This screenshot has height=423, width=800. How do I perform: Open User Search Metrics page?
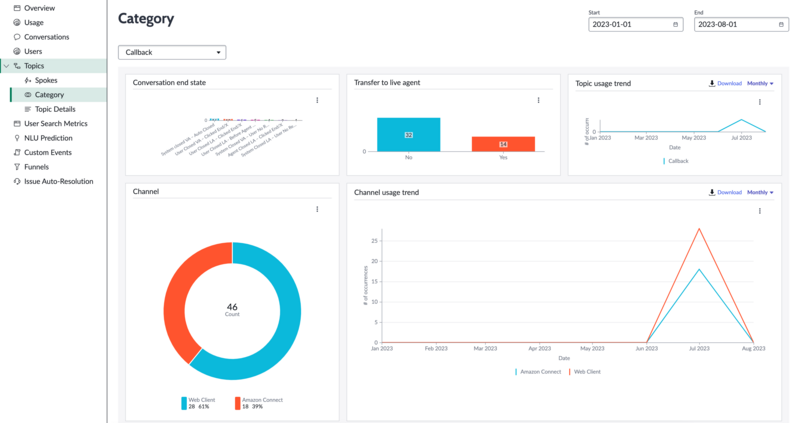56,123
